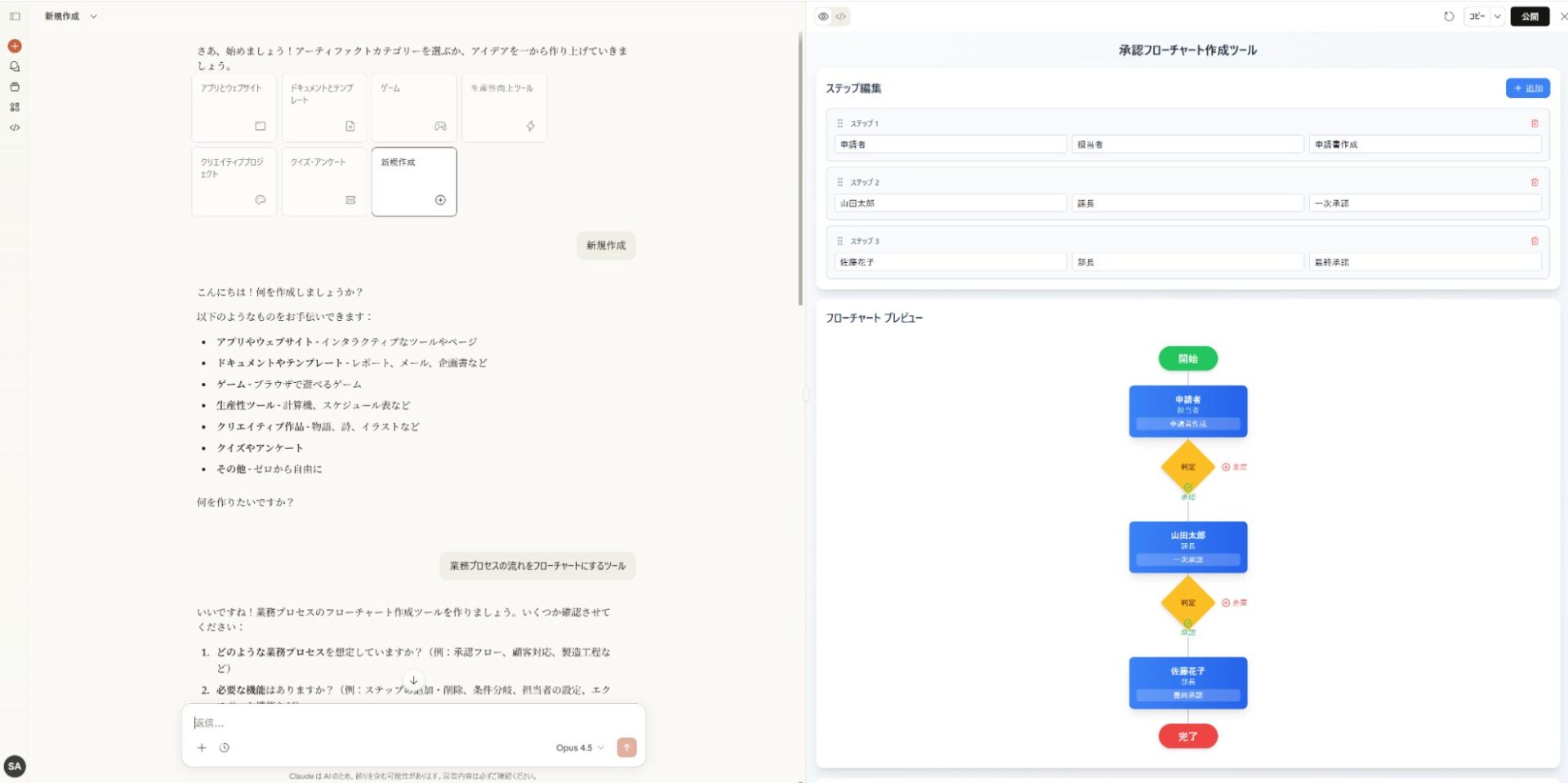
Task: Select the code view icon for the artifact
Action: (840, 16)
